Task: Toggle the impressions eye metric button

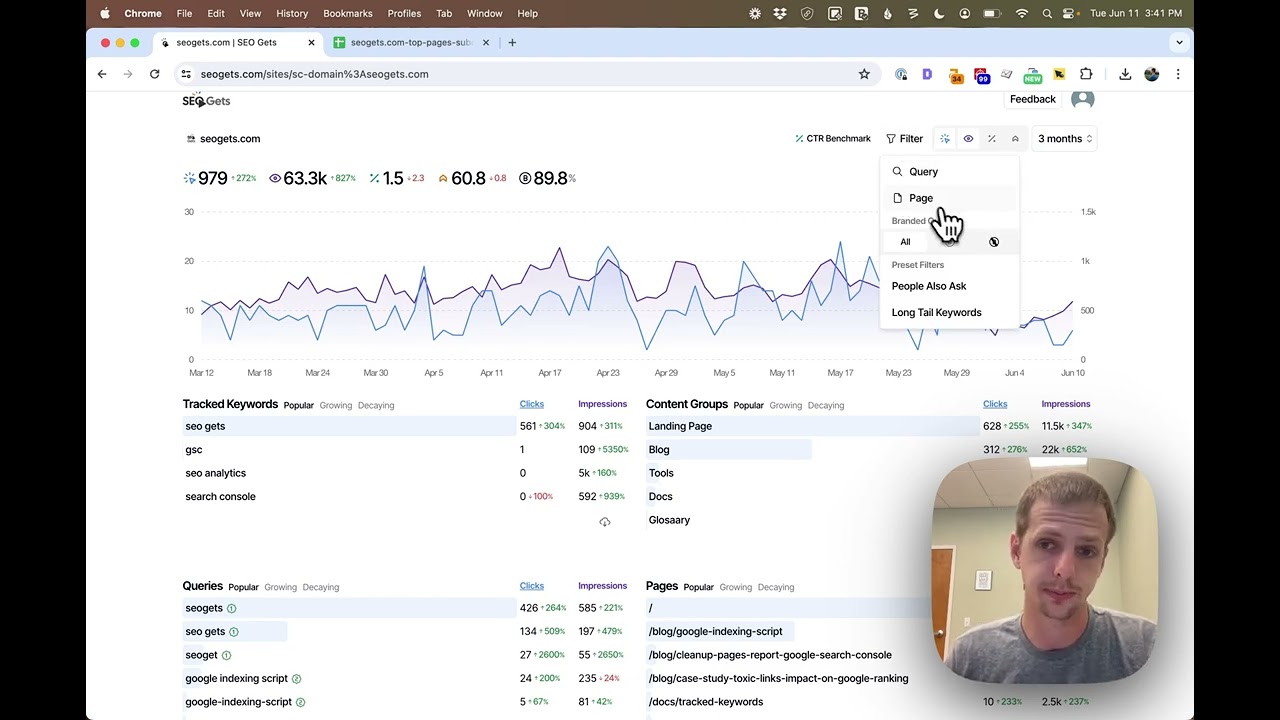Action: click(968, 139)
